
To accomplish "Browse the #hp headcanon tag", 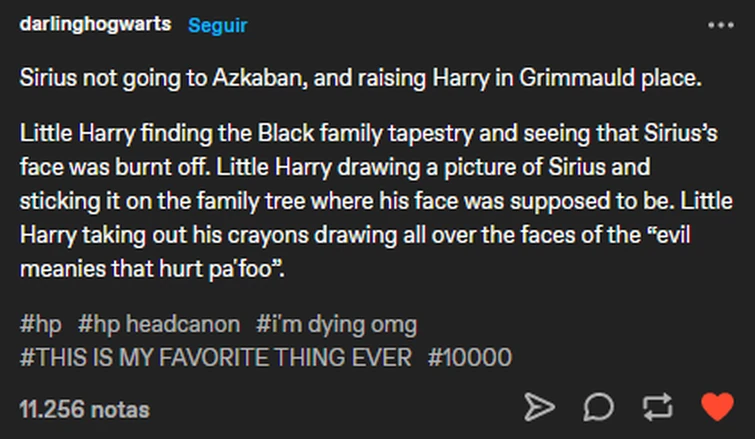I will coord(158,324).
